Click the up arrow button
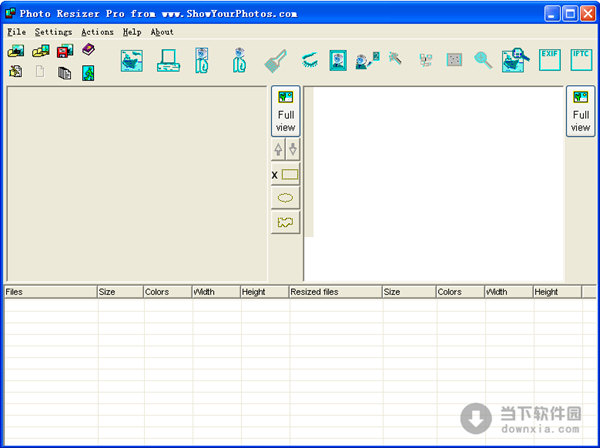Viewport: 600px width, 448px height. (278, 149)
